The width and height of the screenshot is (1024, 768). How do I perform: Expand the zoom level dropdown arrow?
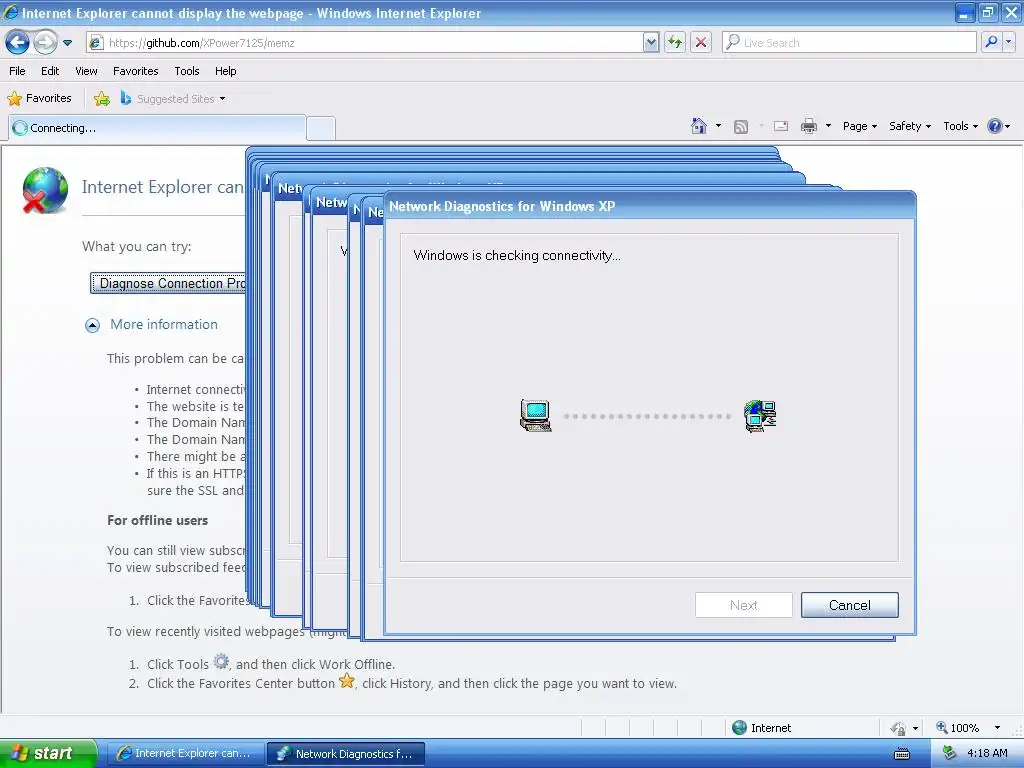click(997, 728)
